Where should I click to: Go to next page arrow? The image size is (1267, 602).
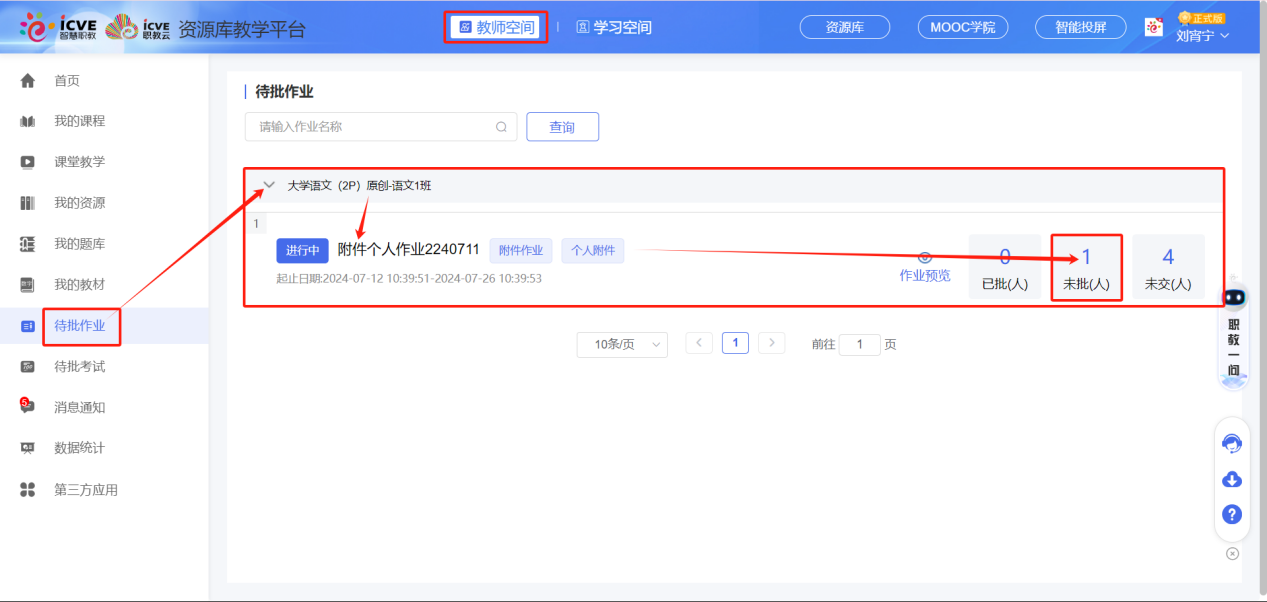[x=771, y=343]
